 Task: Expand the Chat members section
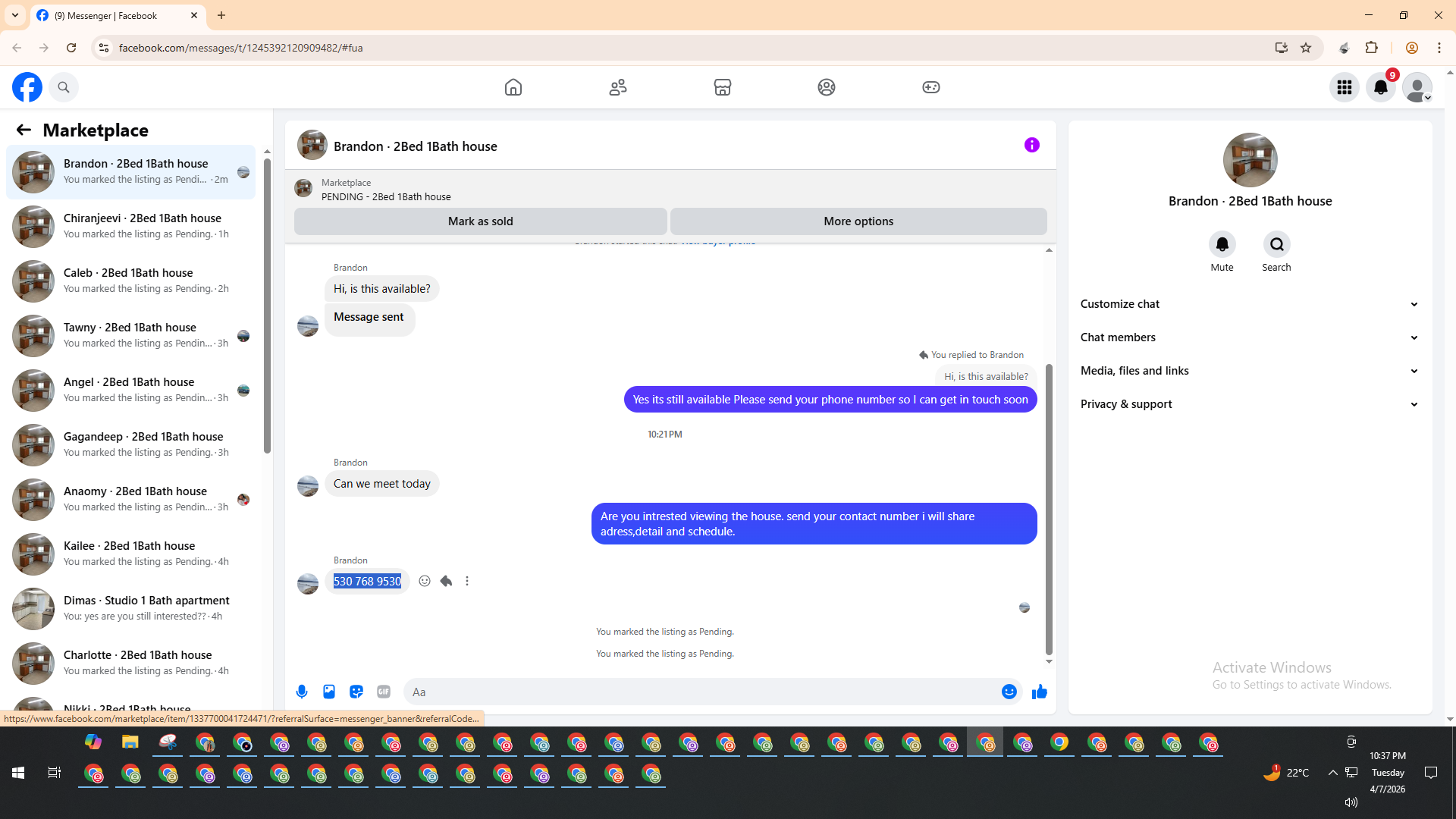point(1249,337)
